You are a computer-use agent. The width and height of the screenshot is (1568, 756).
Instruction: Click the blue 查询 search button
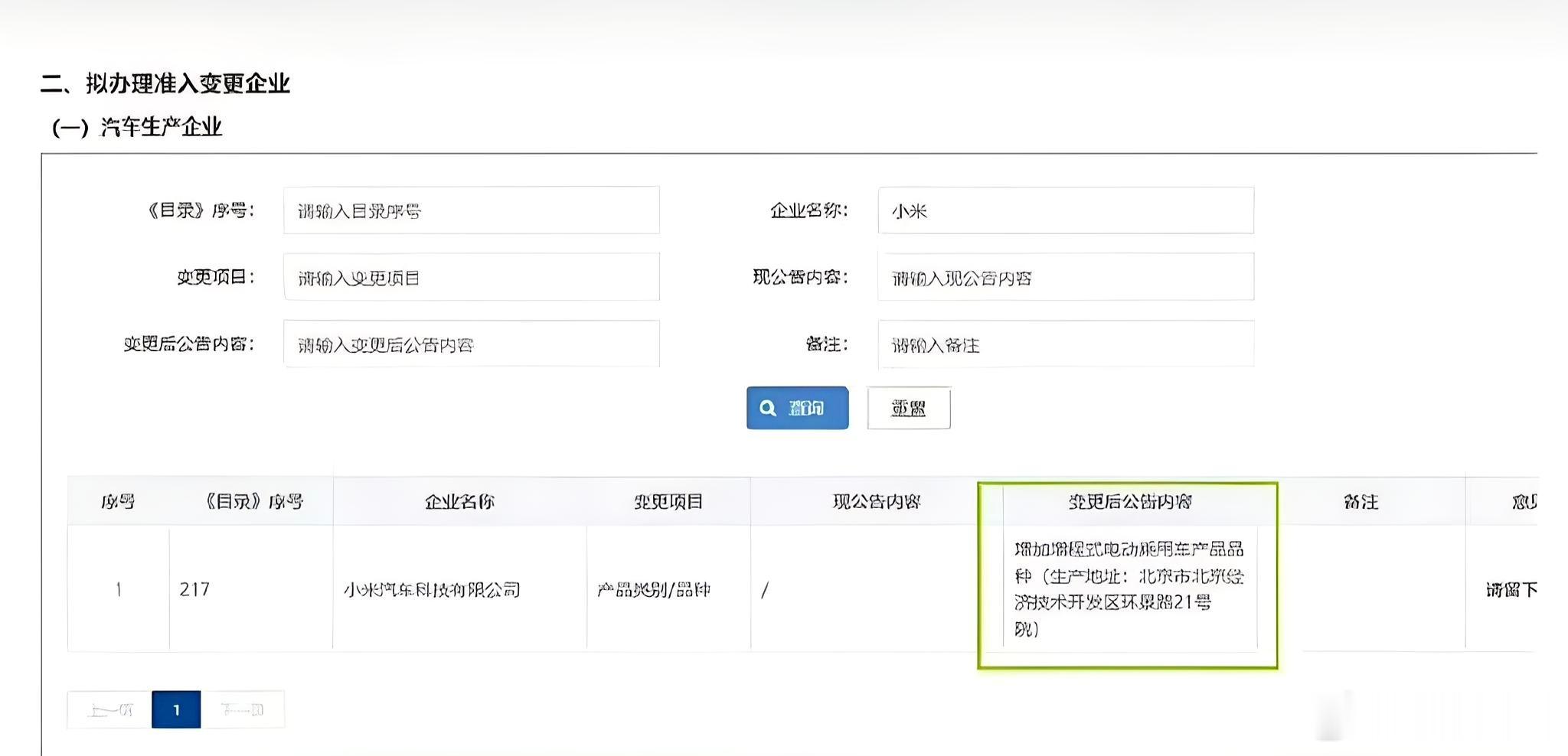[797, 408]
